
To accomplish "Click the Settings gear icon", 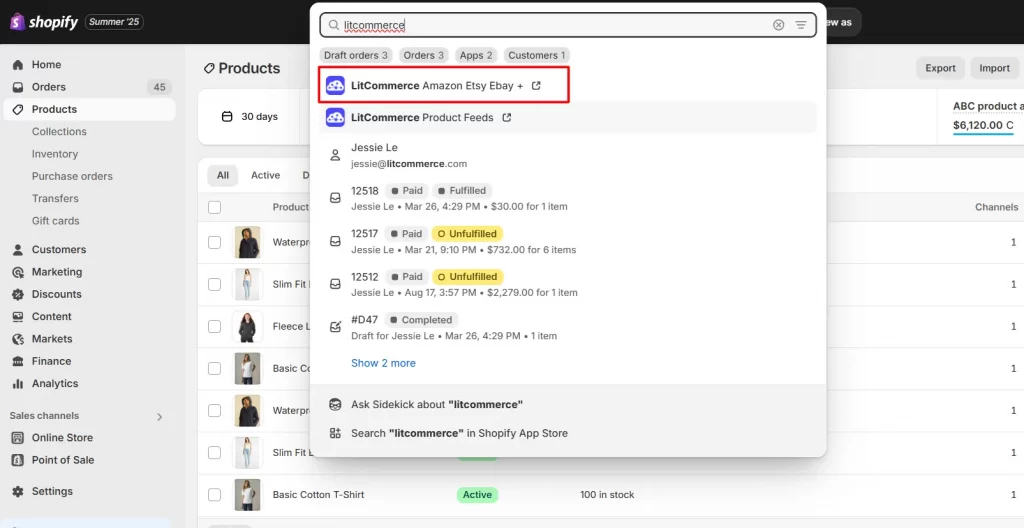I will click(x=18, y=491).
